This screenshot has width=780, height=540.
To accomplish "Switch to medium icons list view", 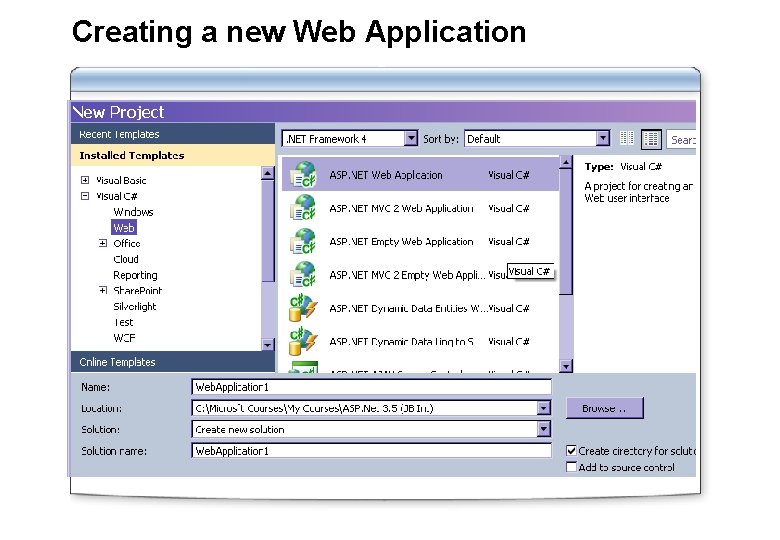I will (x=651, y=139).
